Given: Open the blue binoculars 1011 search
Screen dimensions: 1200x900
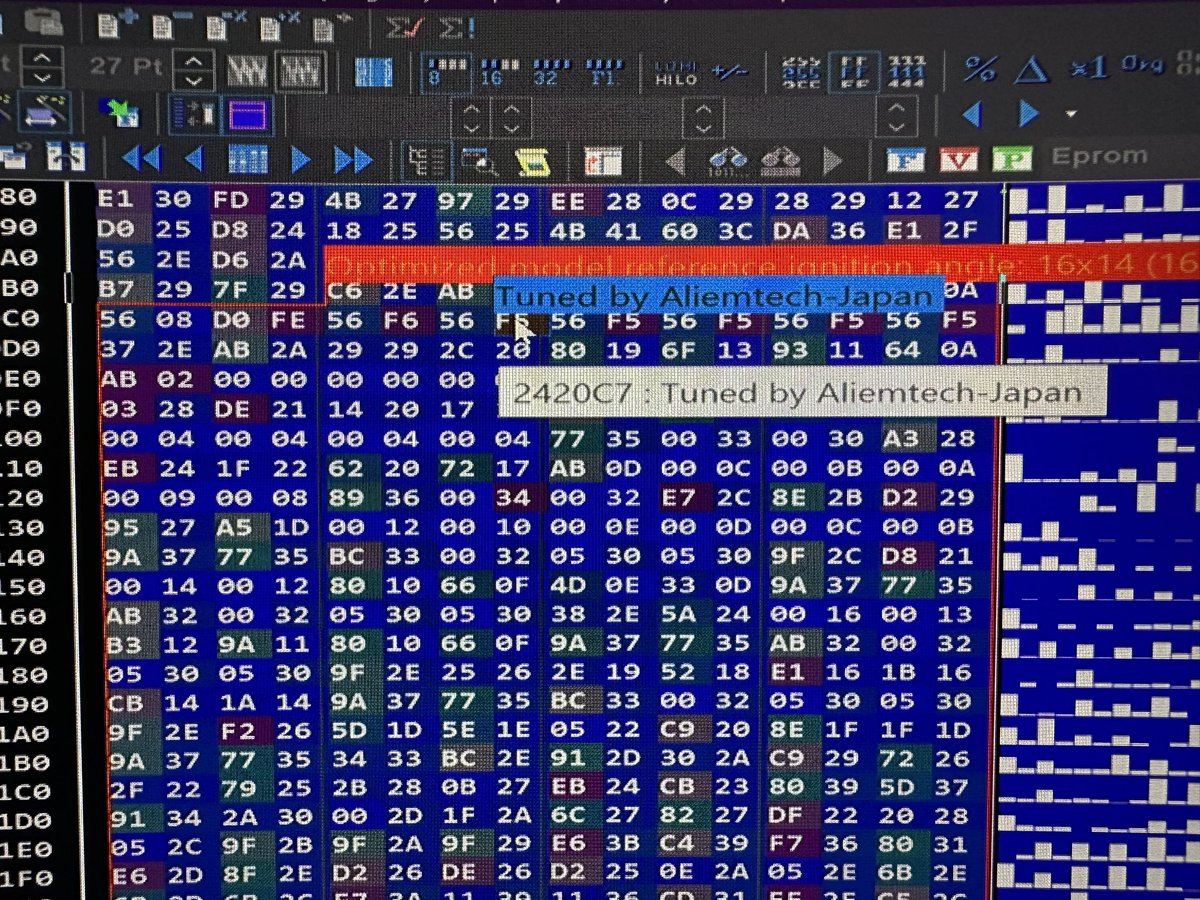Looking at the screenshot, I should (728, 160).
